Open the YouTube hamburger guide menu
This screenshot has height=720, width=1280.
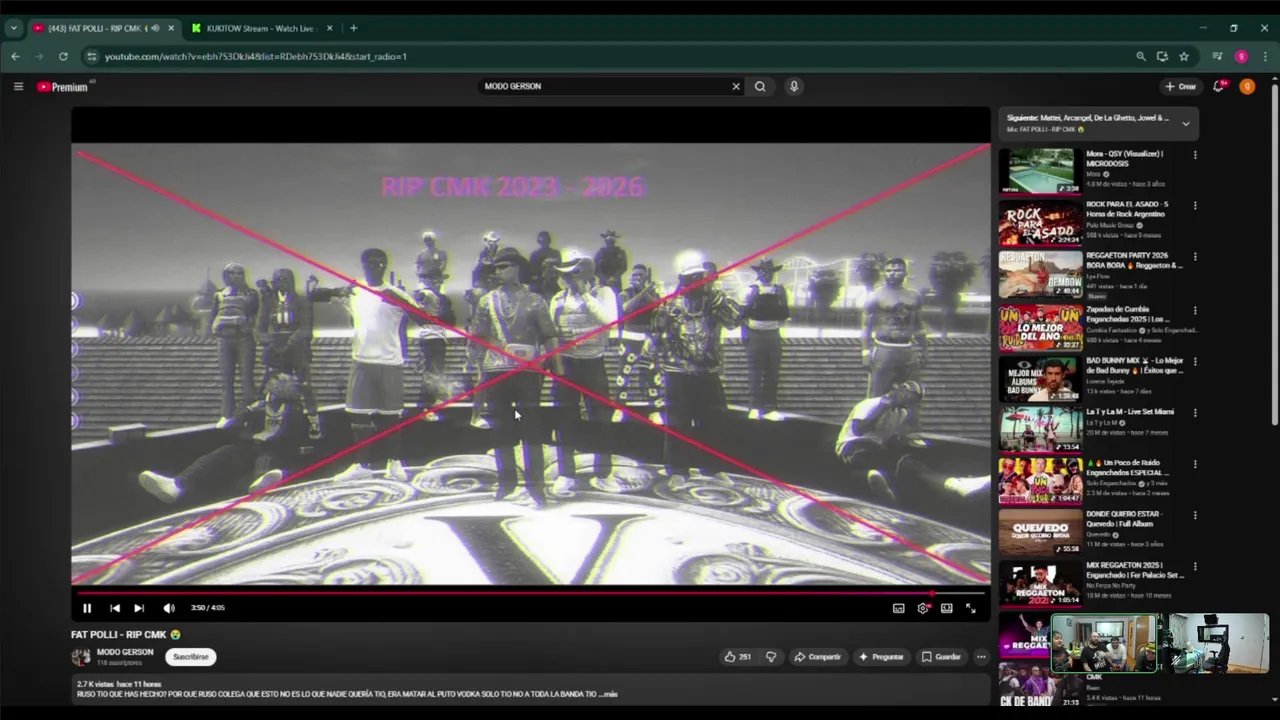(18, 87)
